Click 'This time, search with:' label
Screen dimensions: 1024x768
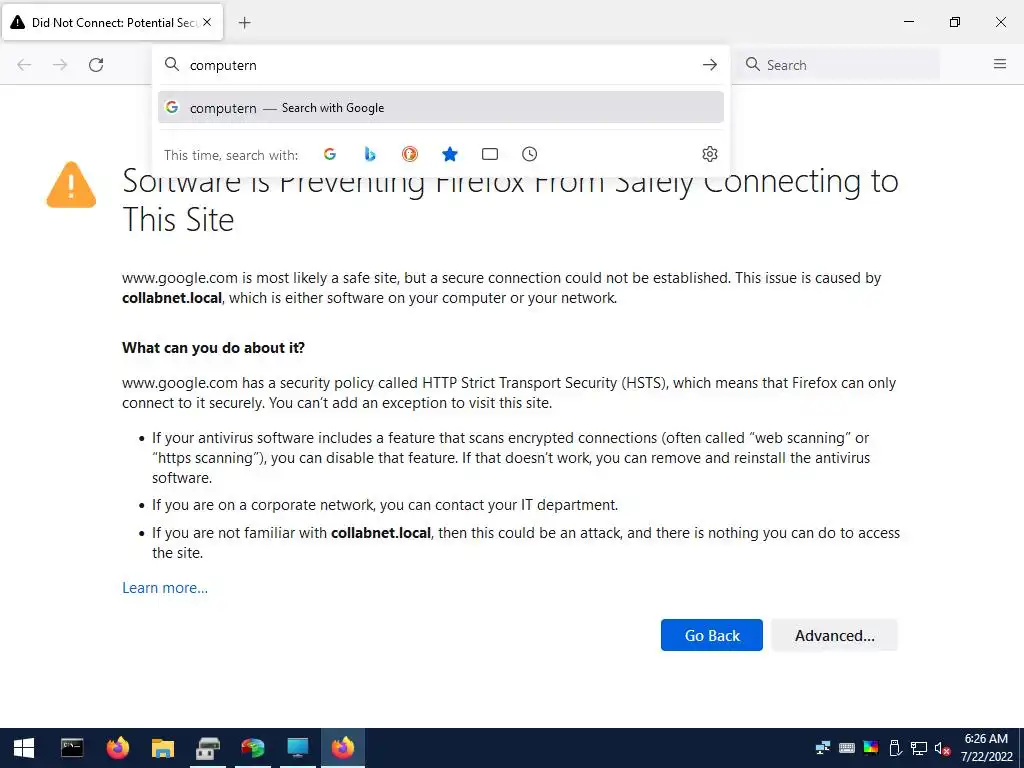(x=231, y=155)
